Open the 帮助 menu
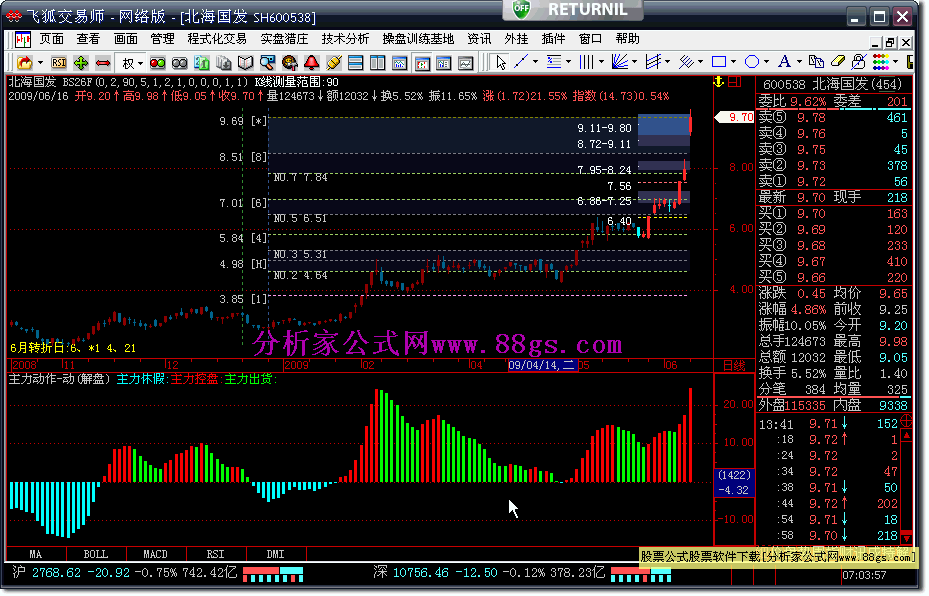Image resolution: width=929 pixels, height=596 pixels. click(x=627, y=39)
